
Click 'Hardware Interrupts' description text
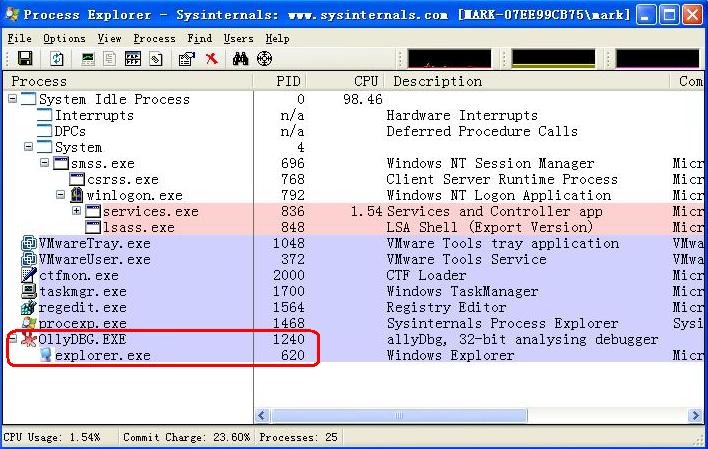[x=462, y=115]
